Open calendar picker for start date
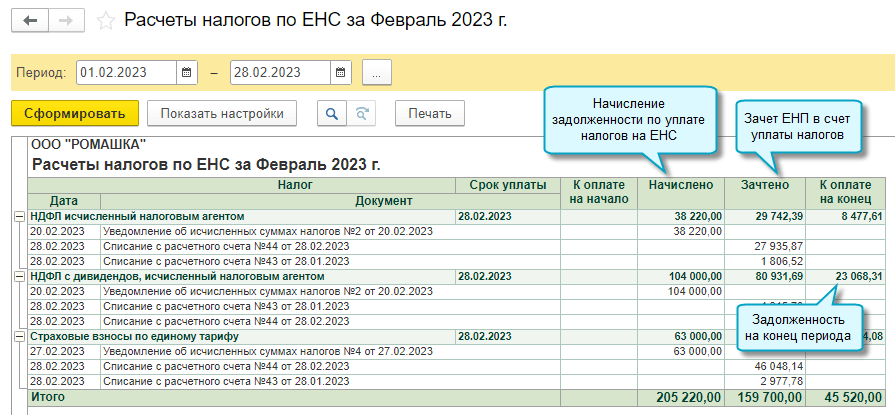 [186, 73]
